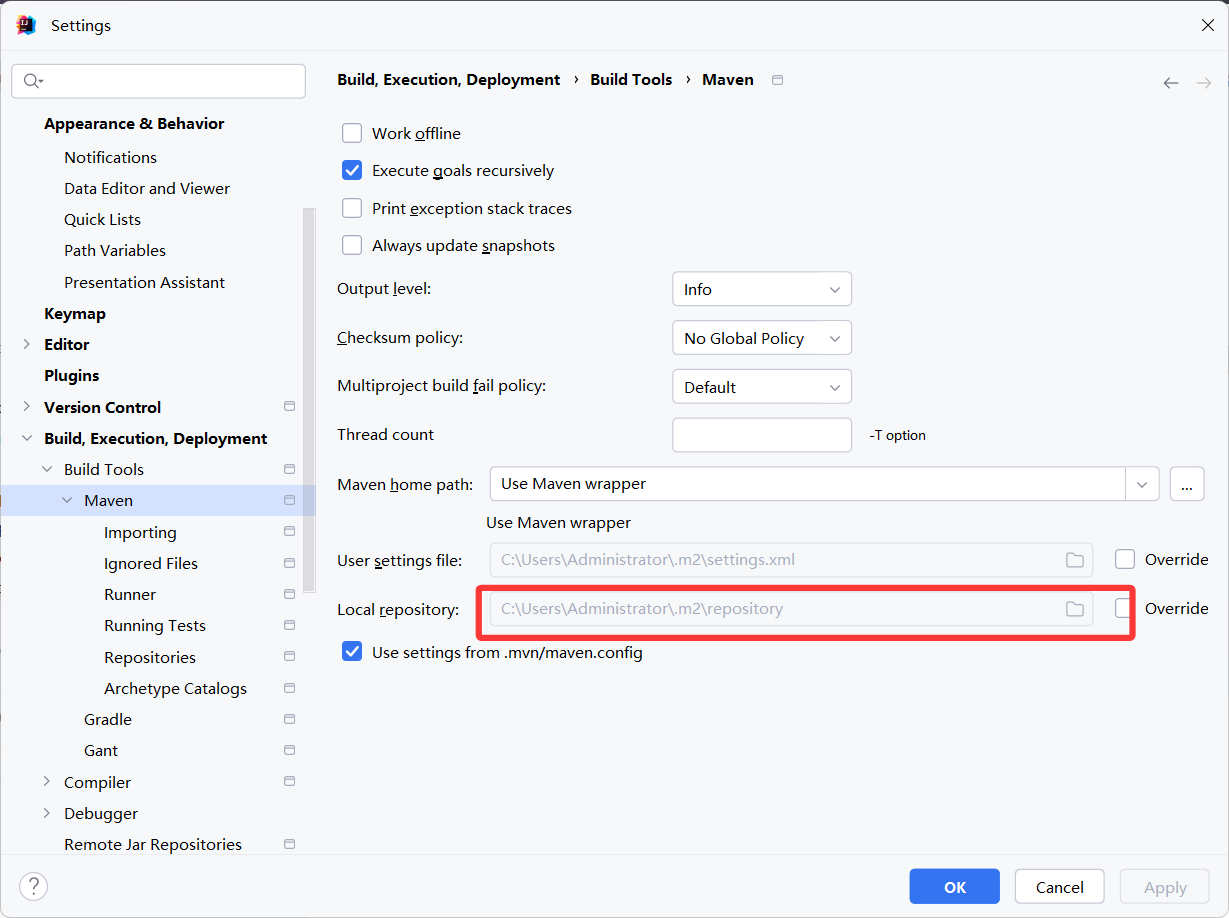Collapse the Maven tree node
The height and width of the screenshot is (918, 1229).
pos(67,500)
